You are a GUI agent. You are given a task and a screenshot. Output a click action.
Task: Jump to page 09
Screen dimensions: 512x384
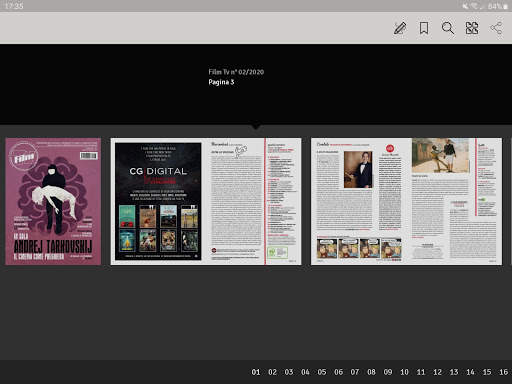point(388,372)
